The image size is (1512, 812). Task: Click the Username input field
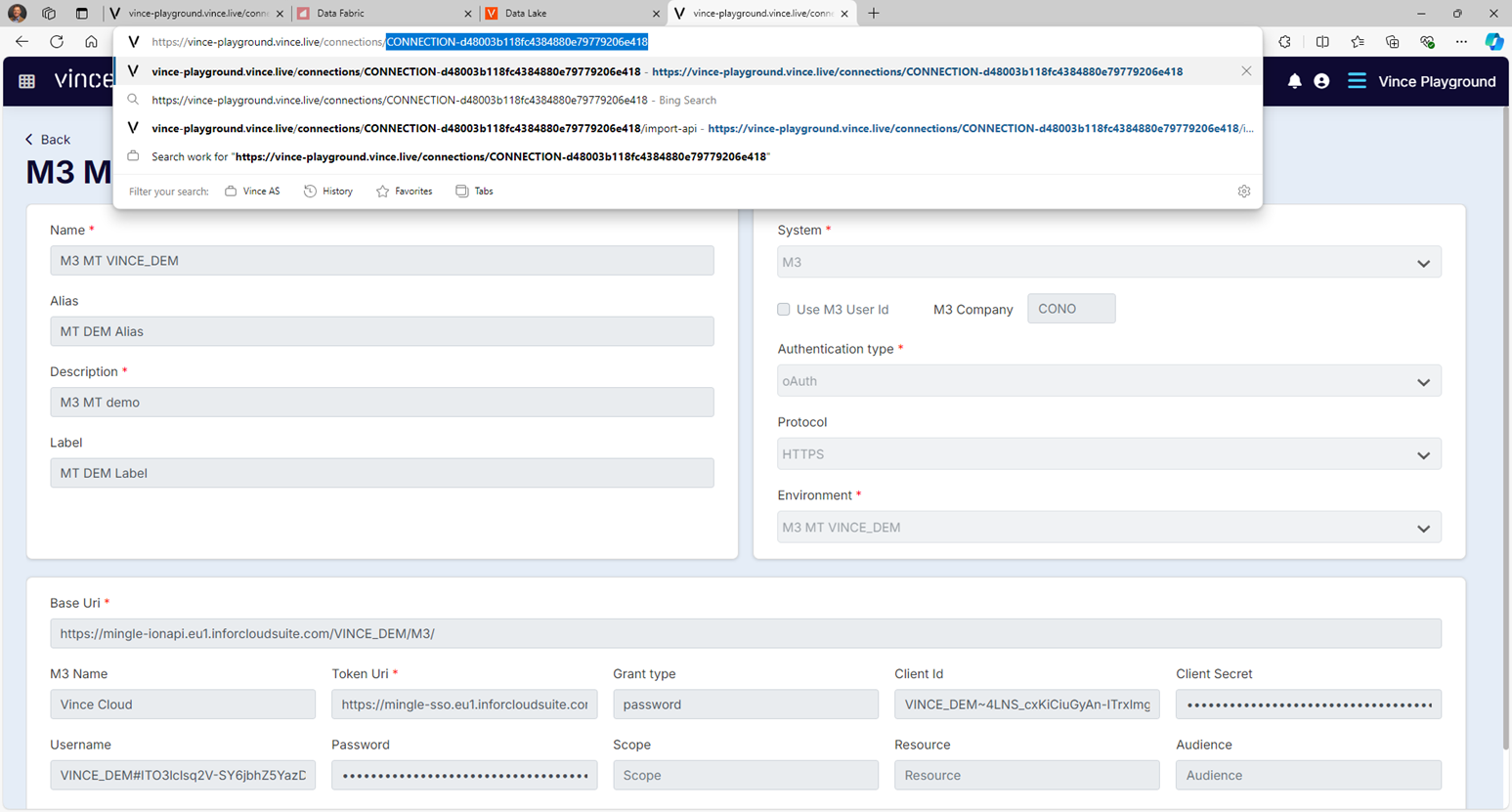183,775
